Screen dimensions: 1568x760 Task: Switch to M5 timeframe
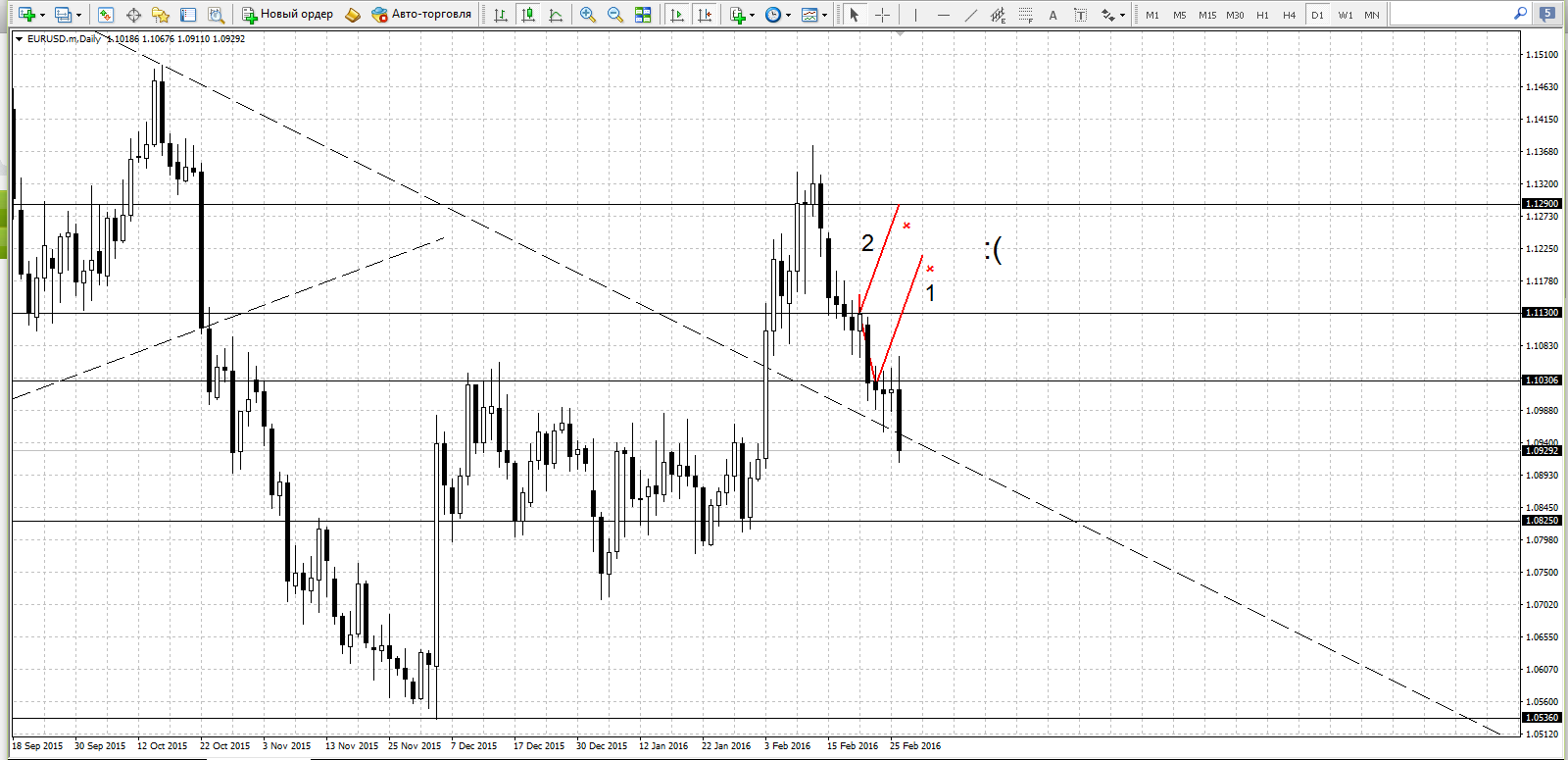1179,15
